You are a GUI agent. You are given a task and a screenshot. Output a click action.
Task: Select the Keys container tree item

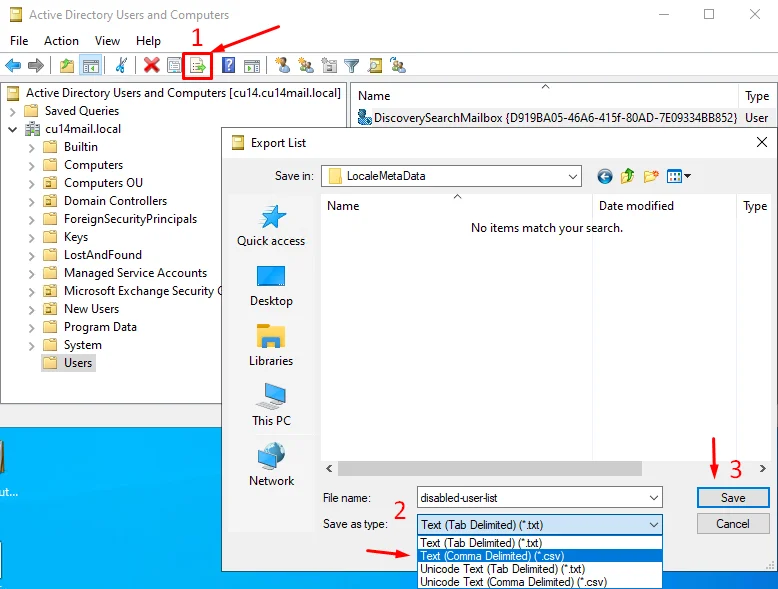pos(65,237)
